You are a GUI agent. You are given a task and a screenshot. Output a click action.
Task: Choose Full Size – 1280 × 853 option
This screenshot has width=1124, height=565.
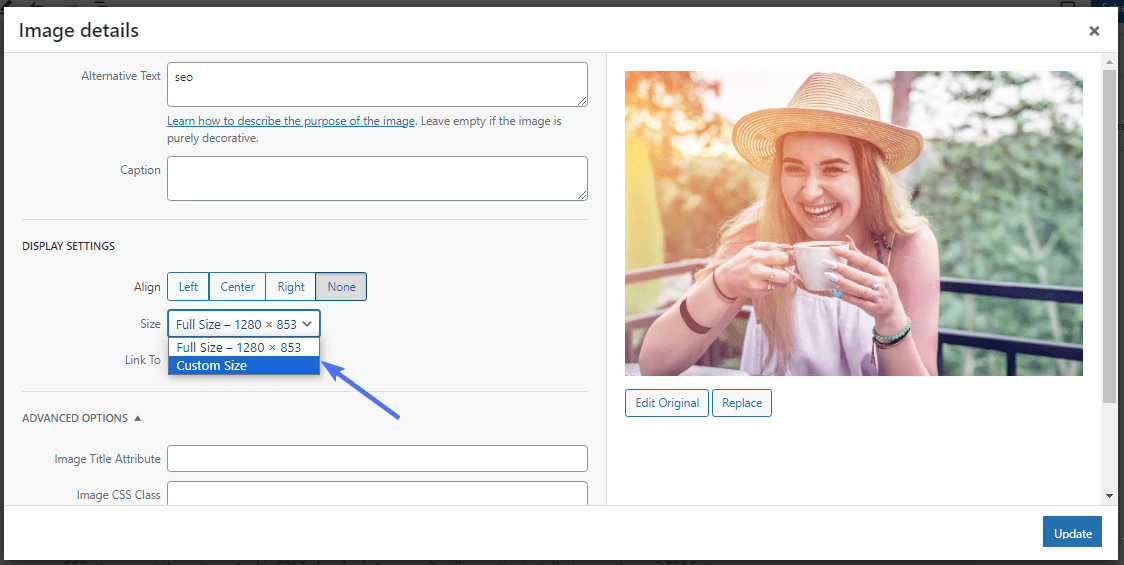(244, 347)
